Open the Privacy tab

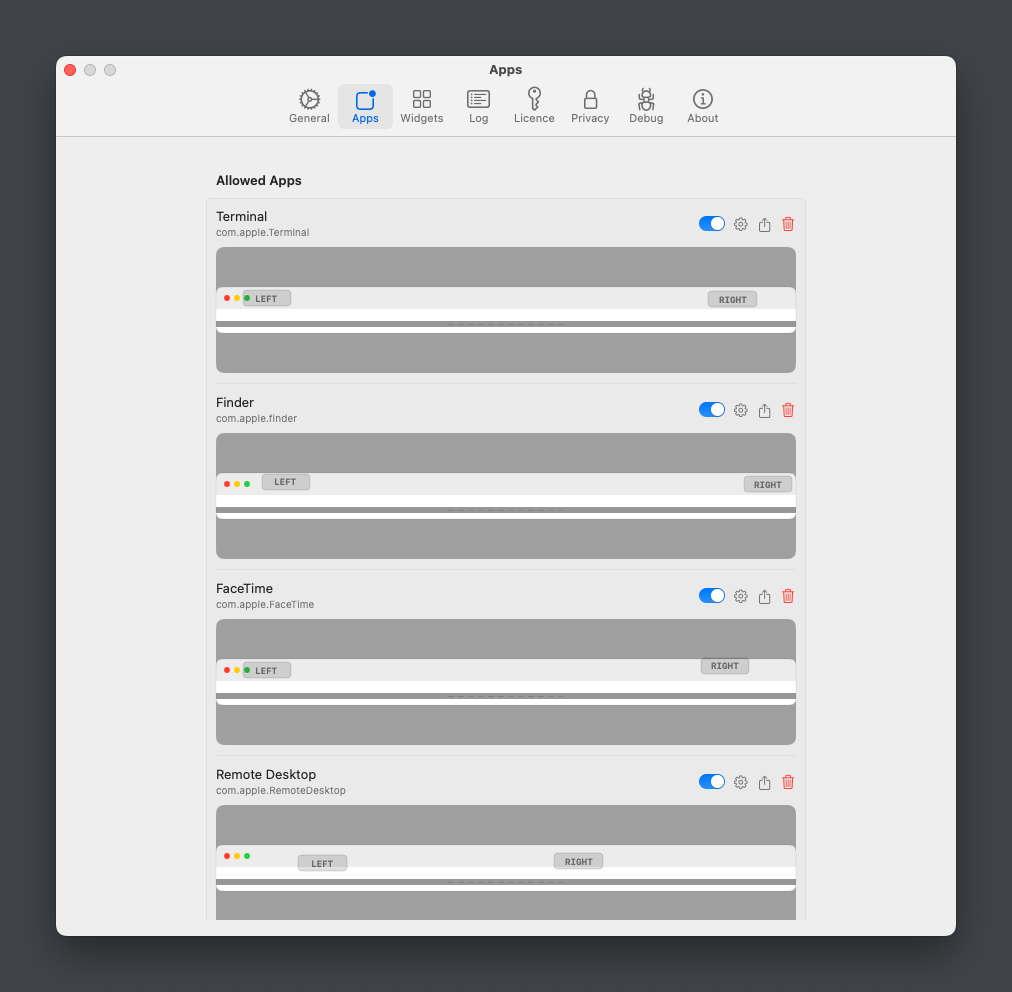click(590, 106)
